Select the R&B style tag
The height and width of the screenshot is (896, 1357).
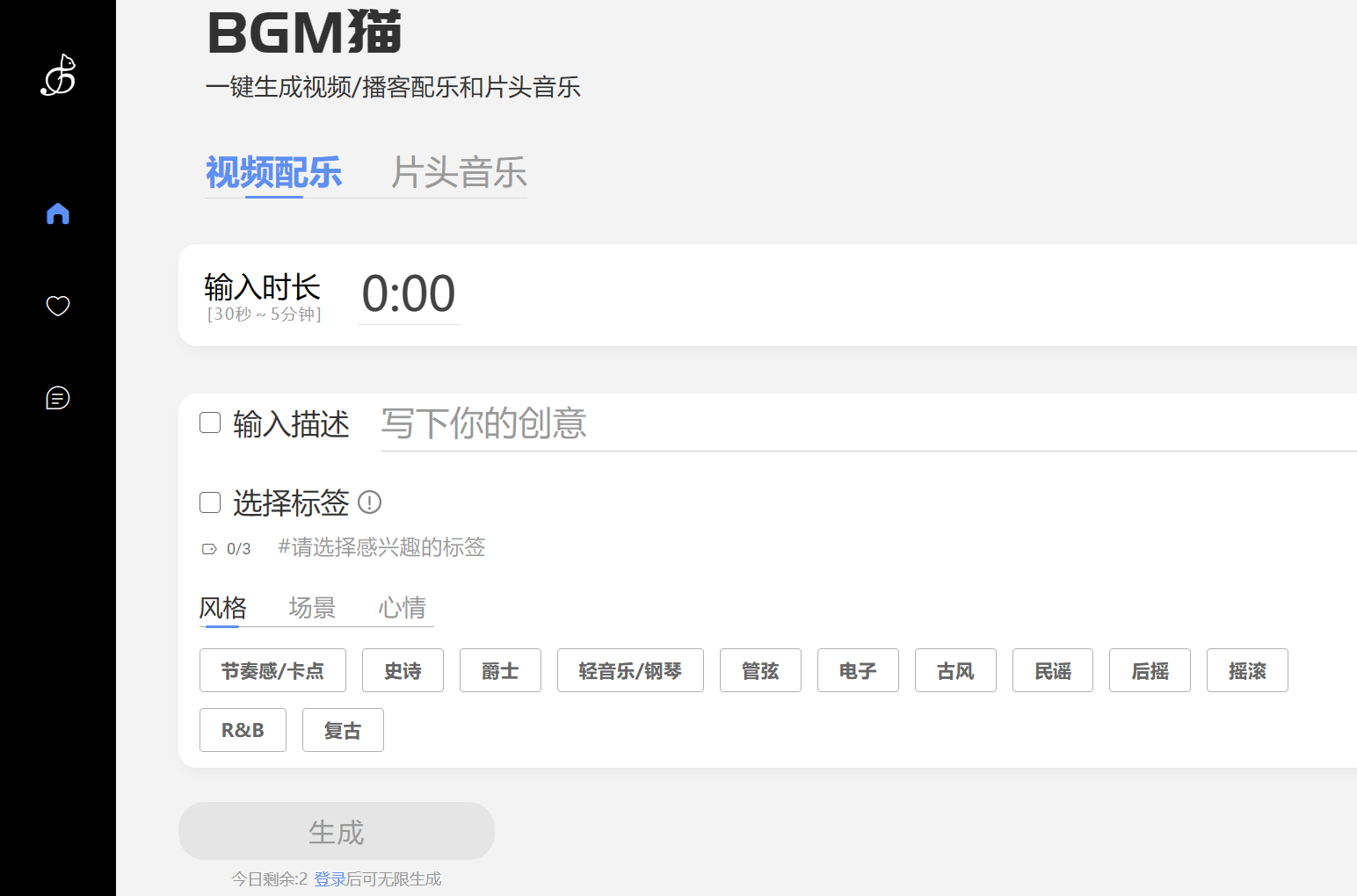point(243,730)
